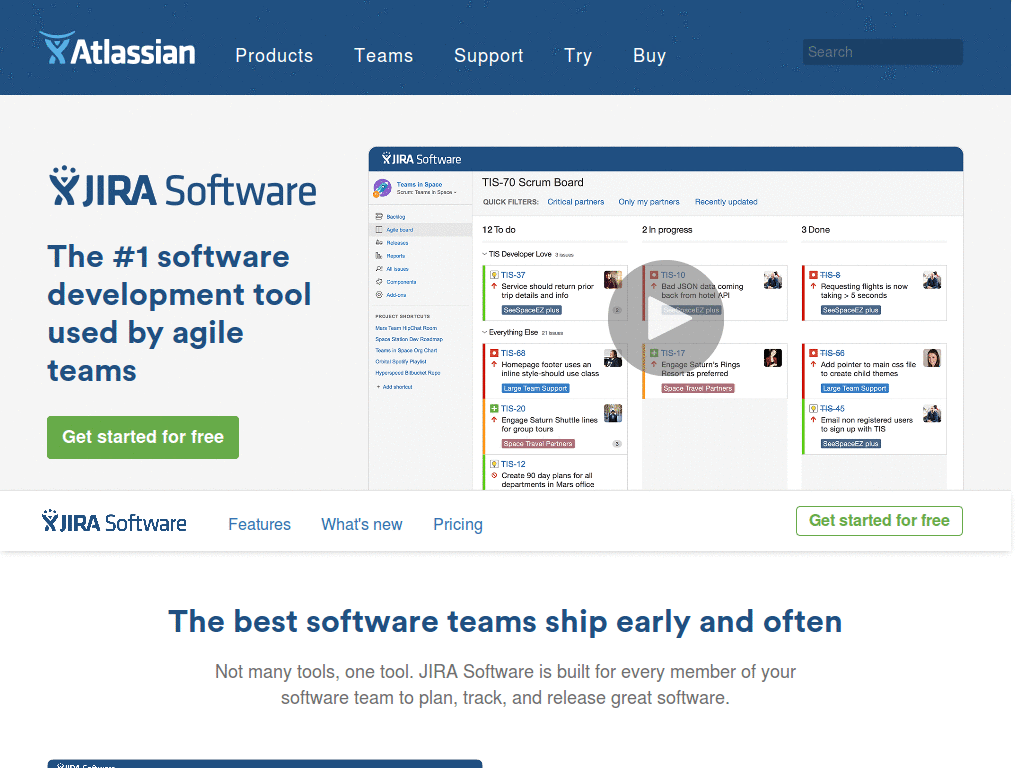Collapse the Everything Else swimlane
Image resolution: width=1024 pixels, height=768 pixels.
[485, 332]
